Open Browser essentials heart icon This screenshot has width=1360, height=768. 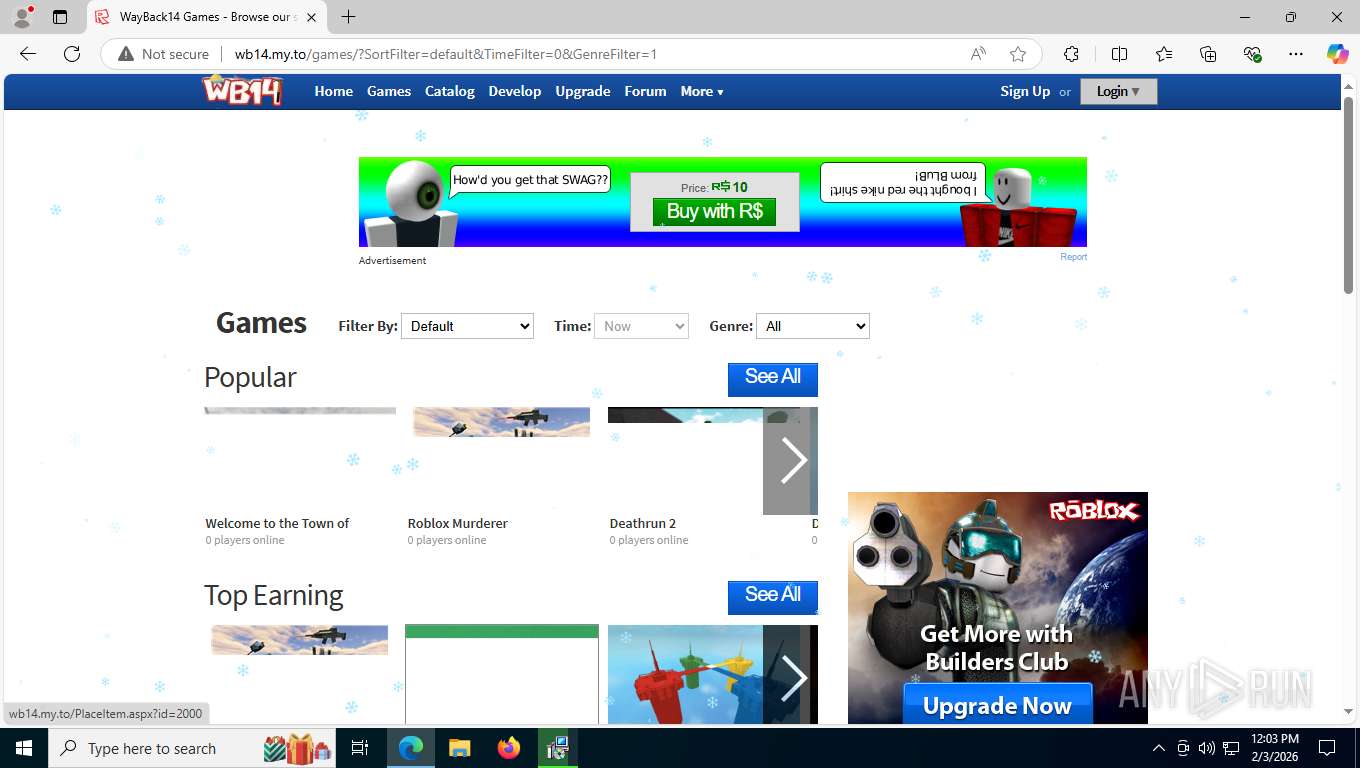coord(1252,54)
